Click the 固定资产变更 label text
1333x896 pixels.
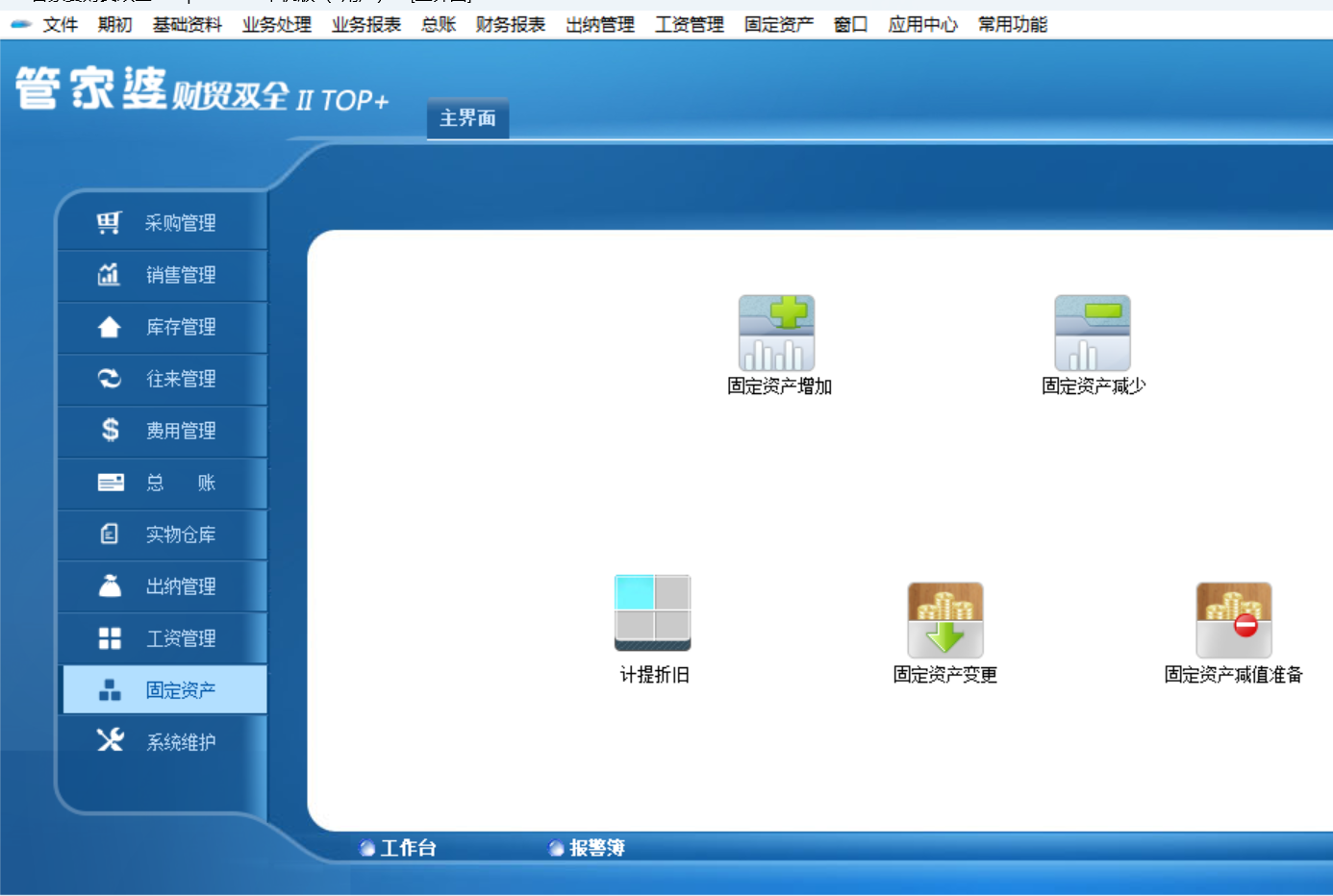(x=944, y=675)
